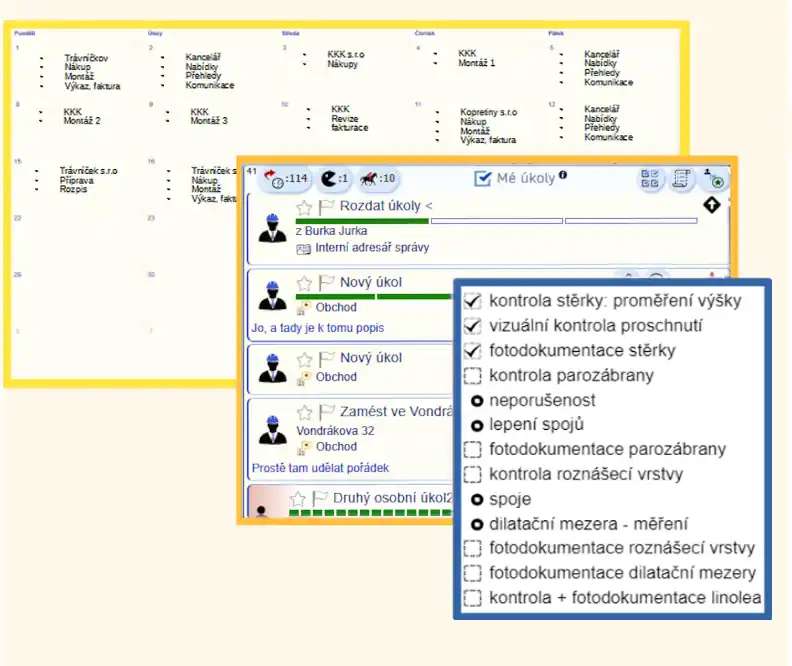Click Obchod link under Zamést ve Vondrákové task
The height and width of the screenshot is (666, 792).
[x=336, y=447]
